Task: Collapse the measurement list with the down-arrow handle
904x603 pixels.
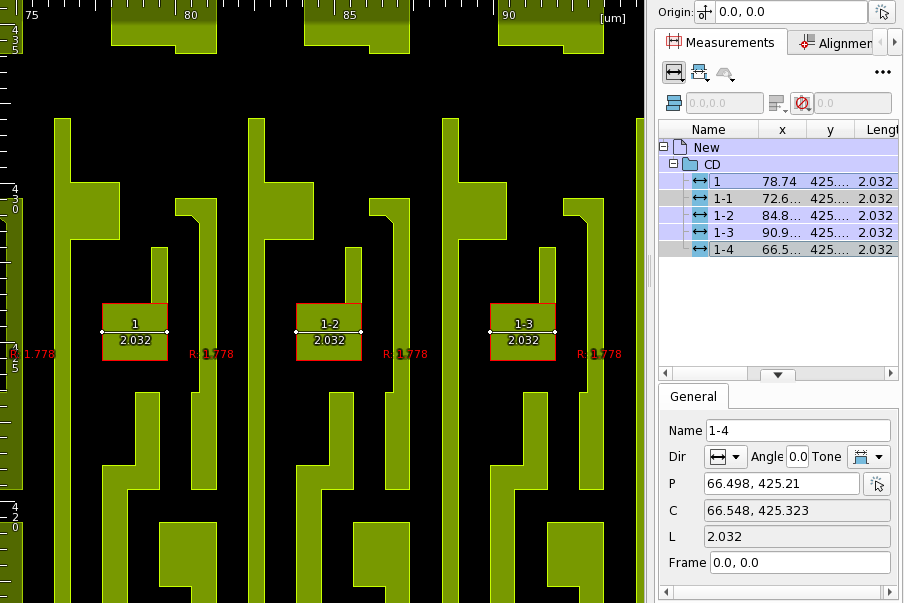Action: (x=778, y=375)
